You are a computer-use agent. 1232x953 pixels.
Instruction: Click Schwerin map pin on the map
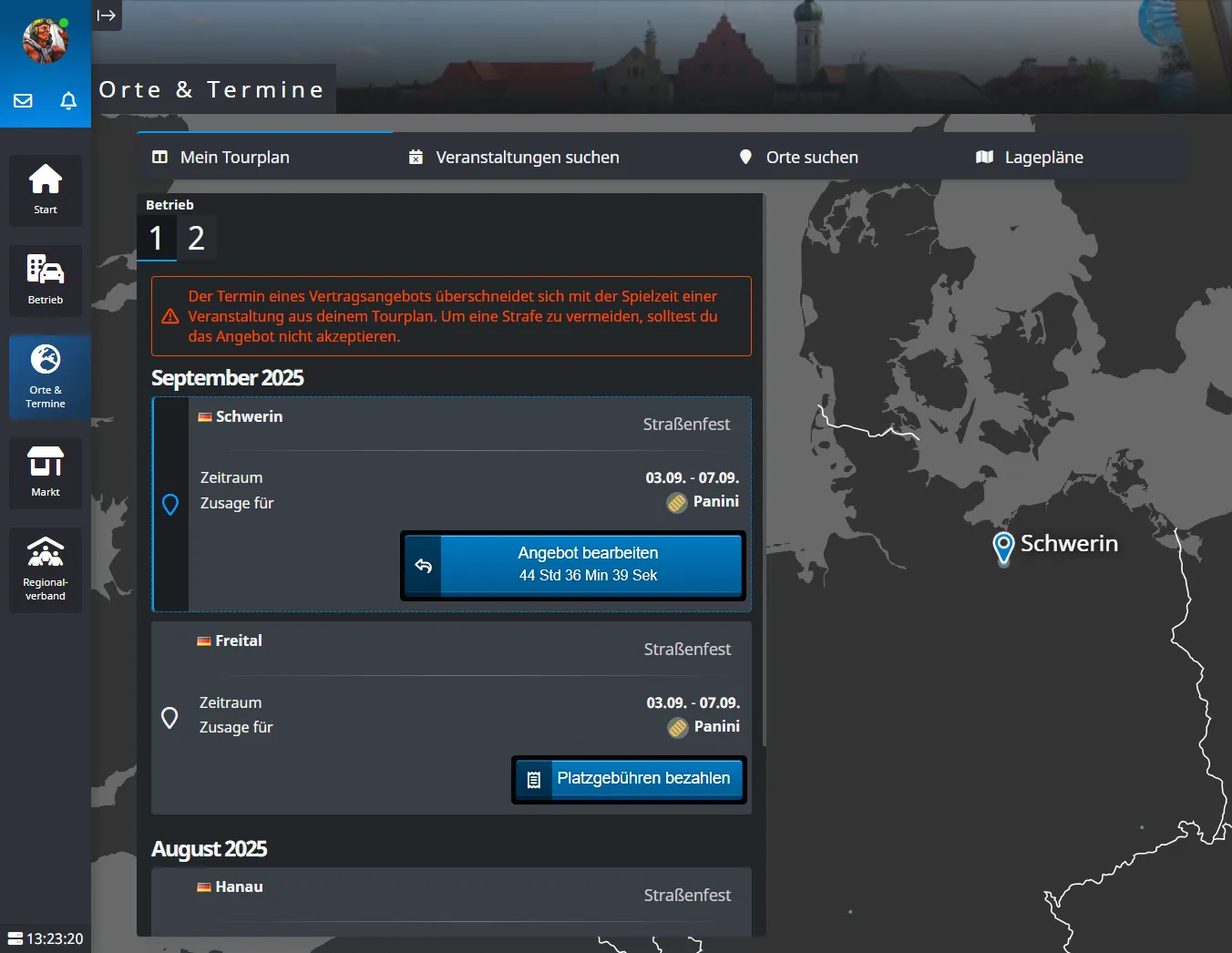[x=1003, y=548]
